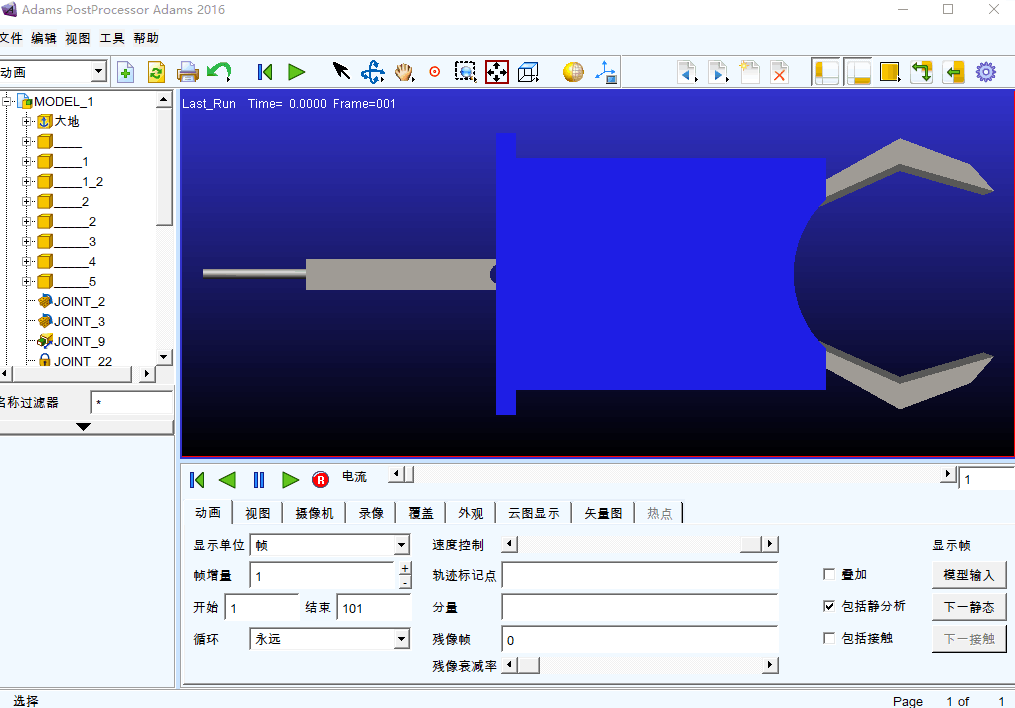Increment 帧增量 with the plus stepper
The height and width of the screenshot is (708, 1015).
(405, 568)
